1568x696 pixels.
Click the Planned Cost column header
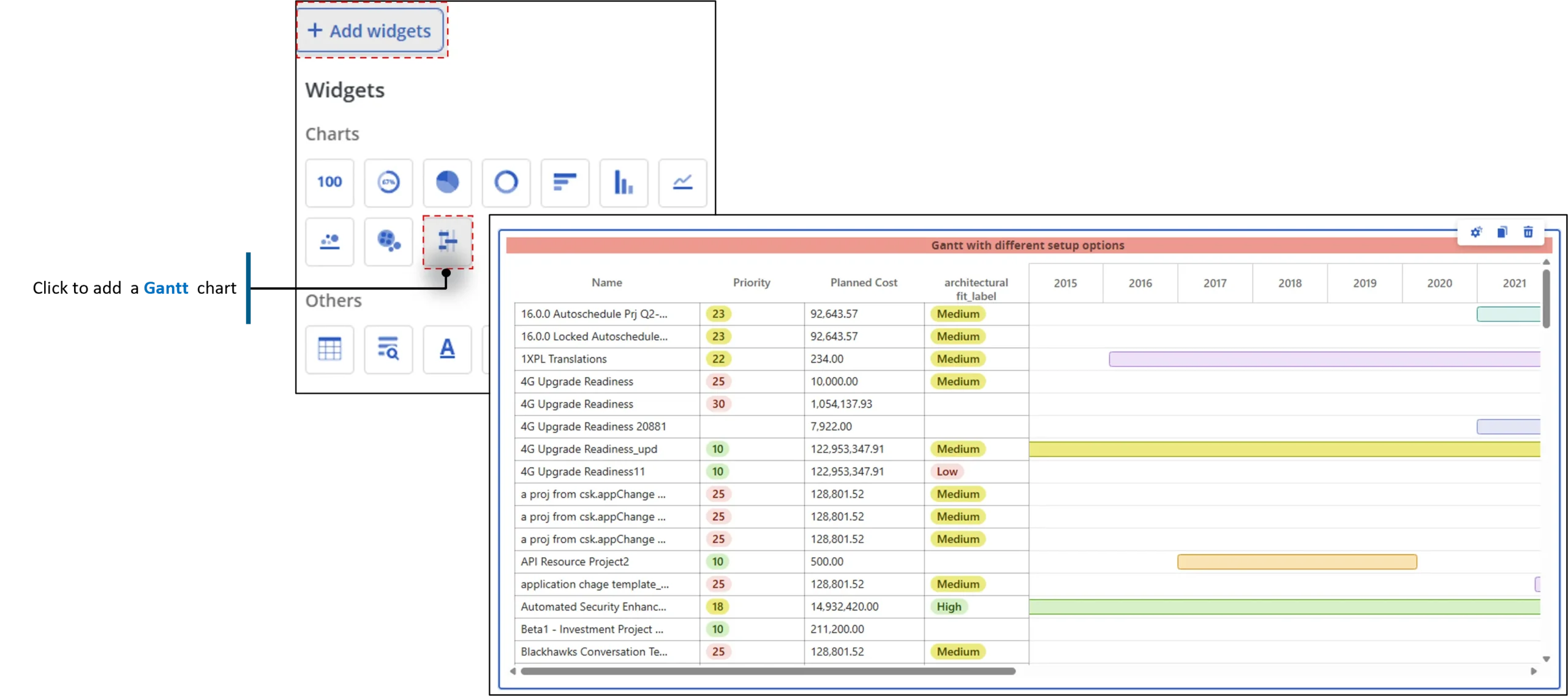point(864,282)
